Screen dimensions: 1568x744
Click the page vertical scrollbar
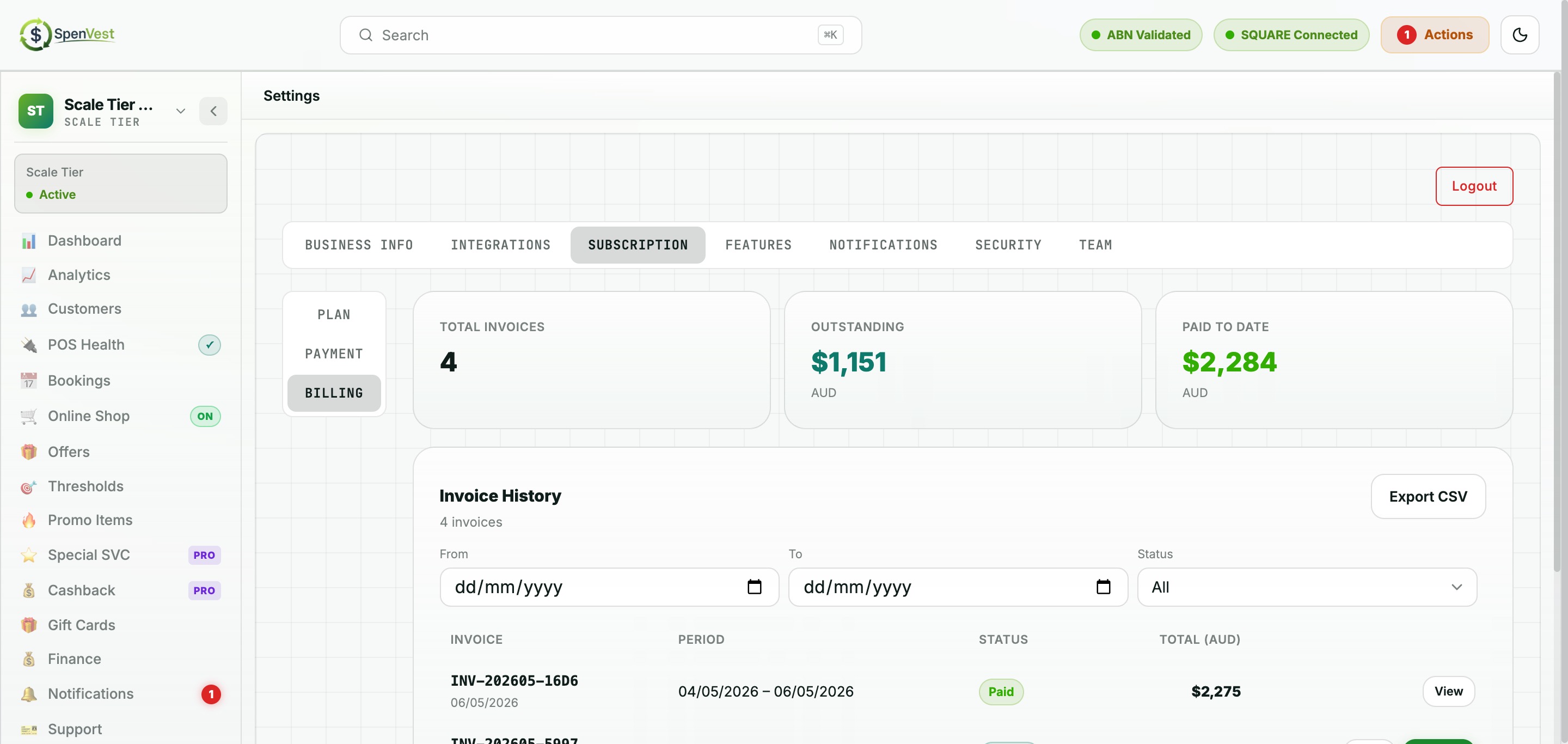click(1557, 321)
